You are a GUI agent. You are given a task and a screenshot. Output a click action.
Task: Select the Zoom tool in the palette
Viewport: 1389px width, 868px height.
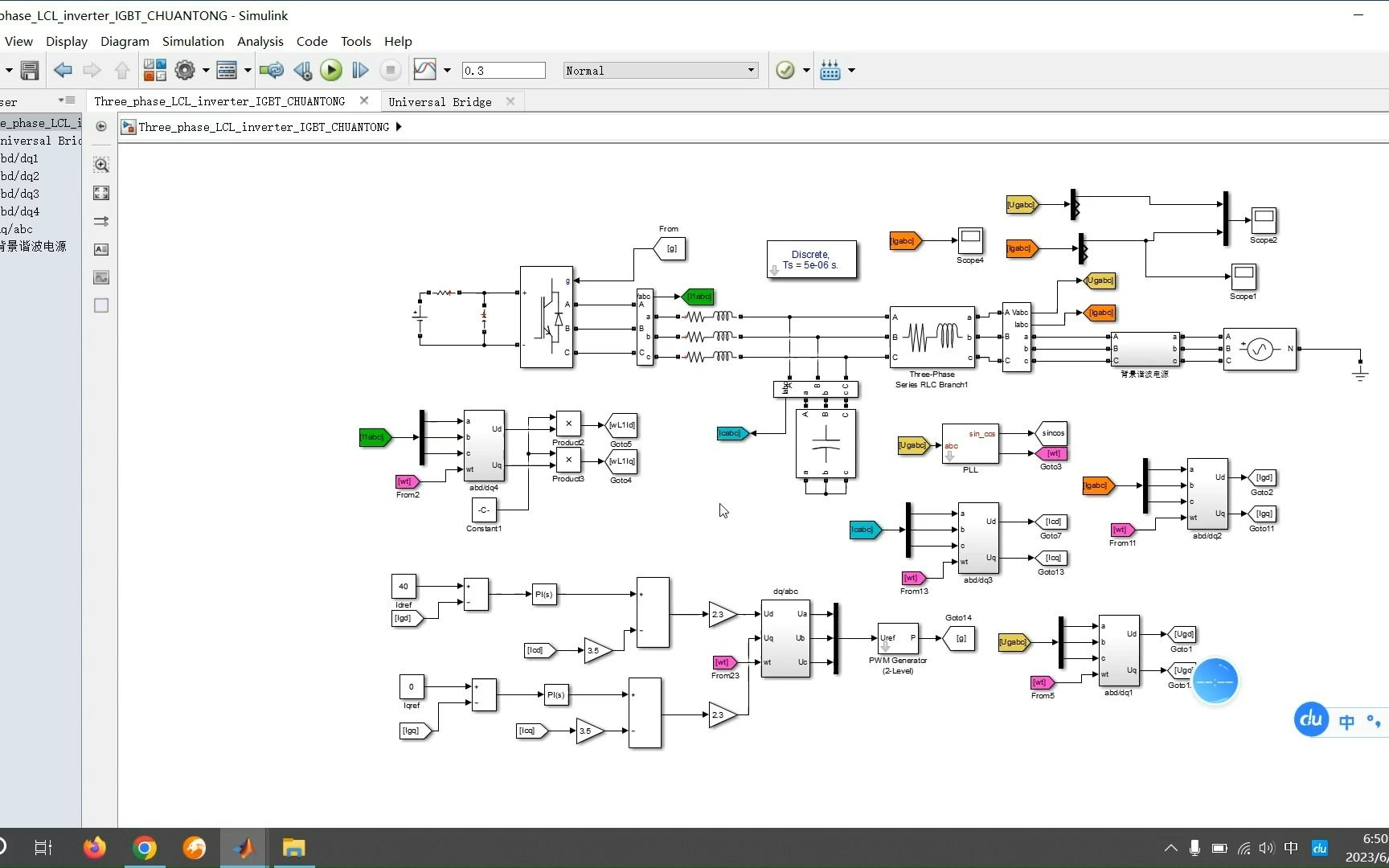pyautogui.click(x=101, y=166)
